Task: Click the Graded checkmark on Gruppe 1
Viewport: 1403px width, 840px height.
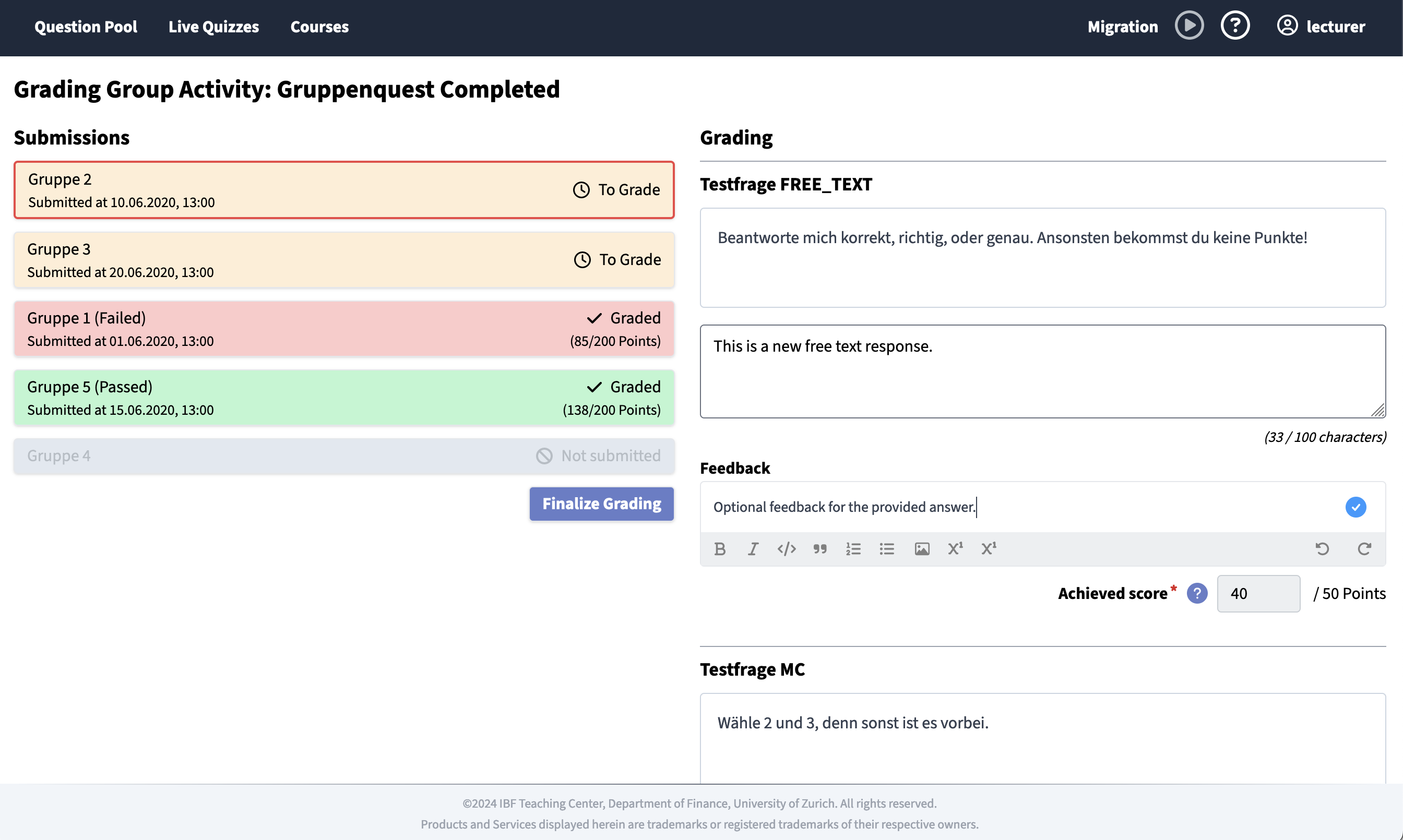Action: (x=594, y=318)
